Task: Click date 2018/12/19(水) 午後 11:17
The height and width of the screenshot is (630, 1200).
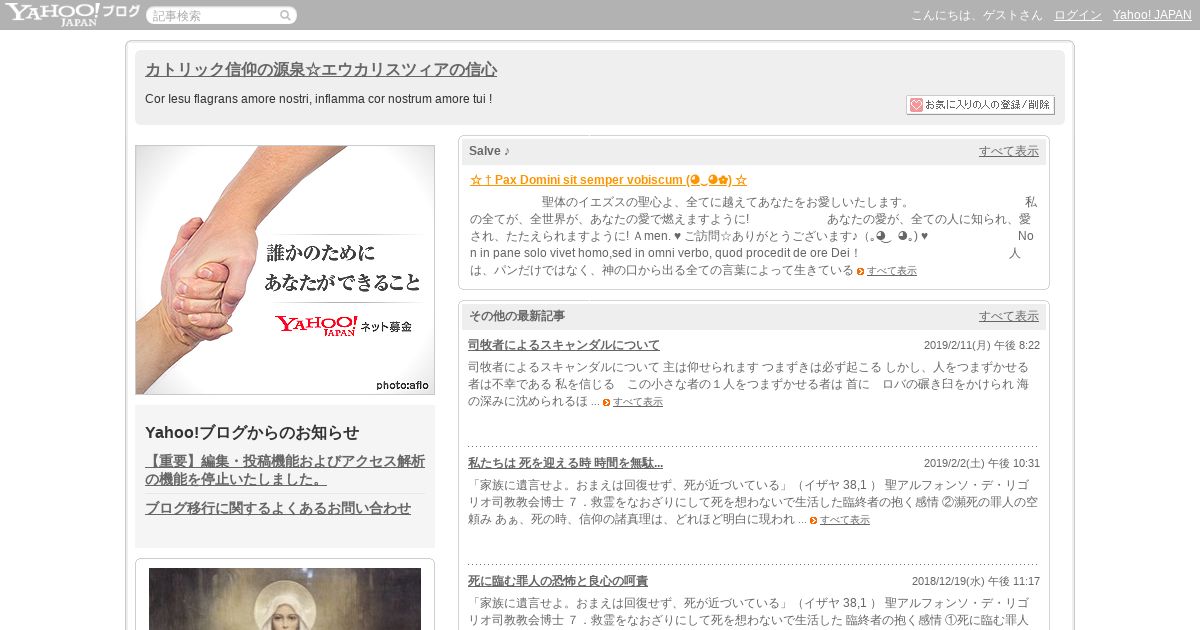Action: [x=976, y=581]
